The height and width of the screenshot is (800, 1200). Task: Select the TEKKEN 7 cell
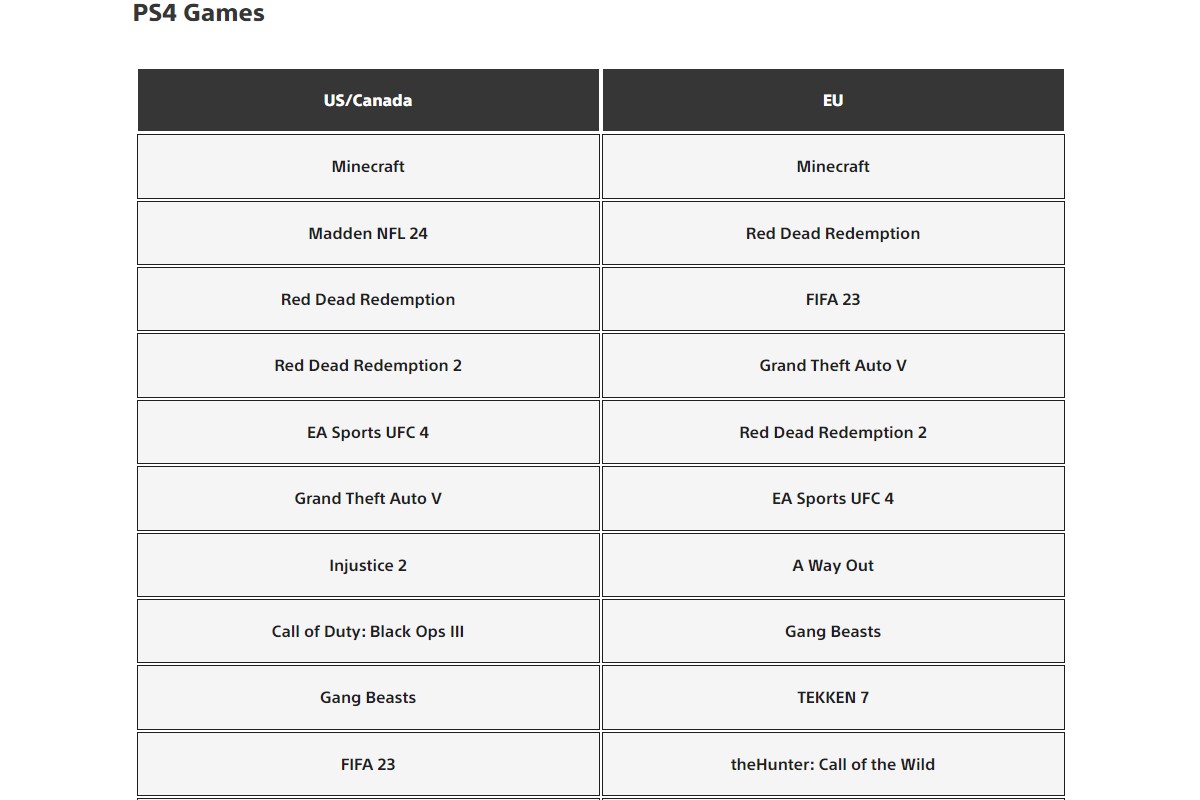click(833, 698)
